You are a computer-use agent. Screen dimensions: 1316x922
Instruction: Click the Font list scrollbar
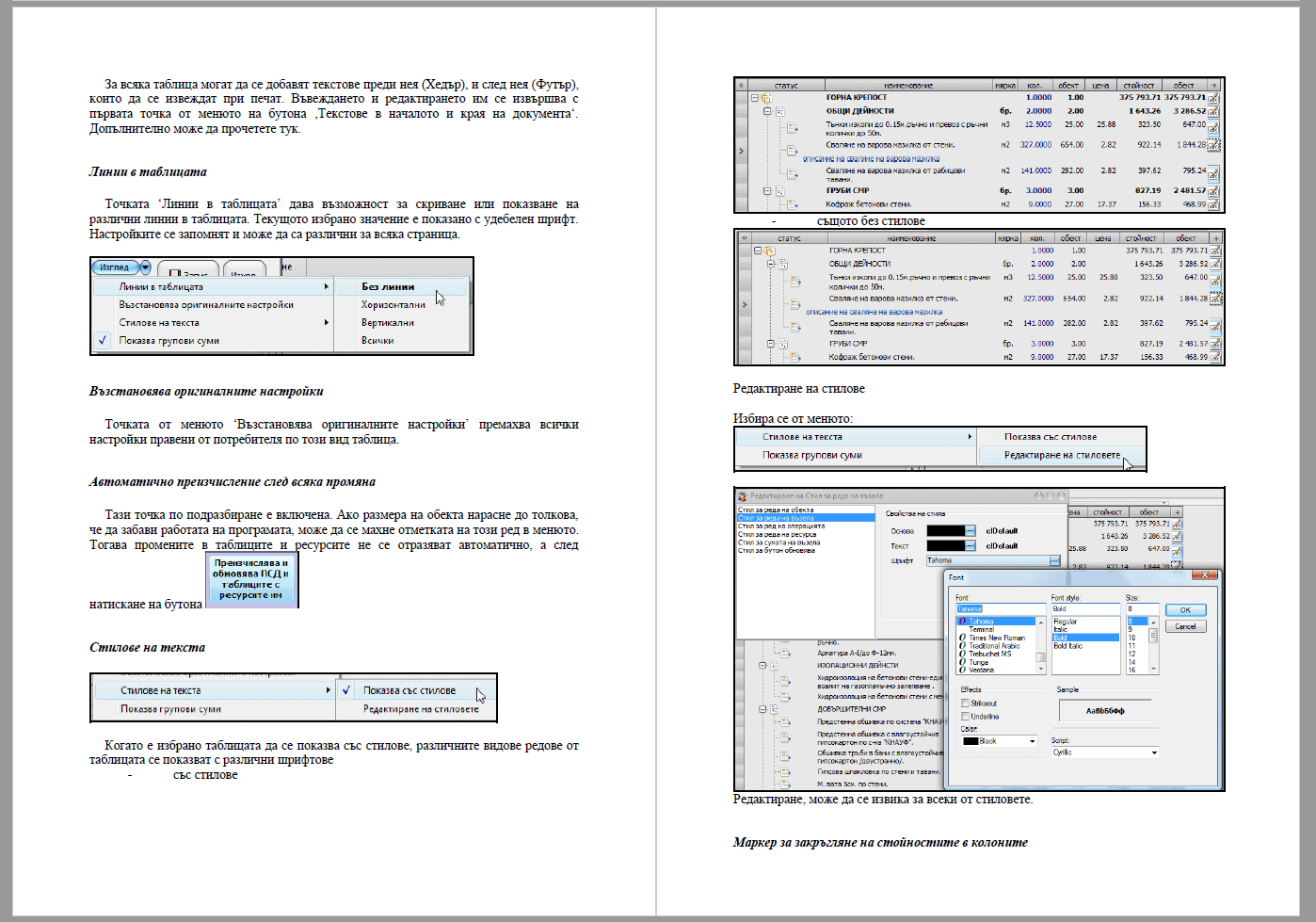(x=1041, y=645)
